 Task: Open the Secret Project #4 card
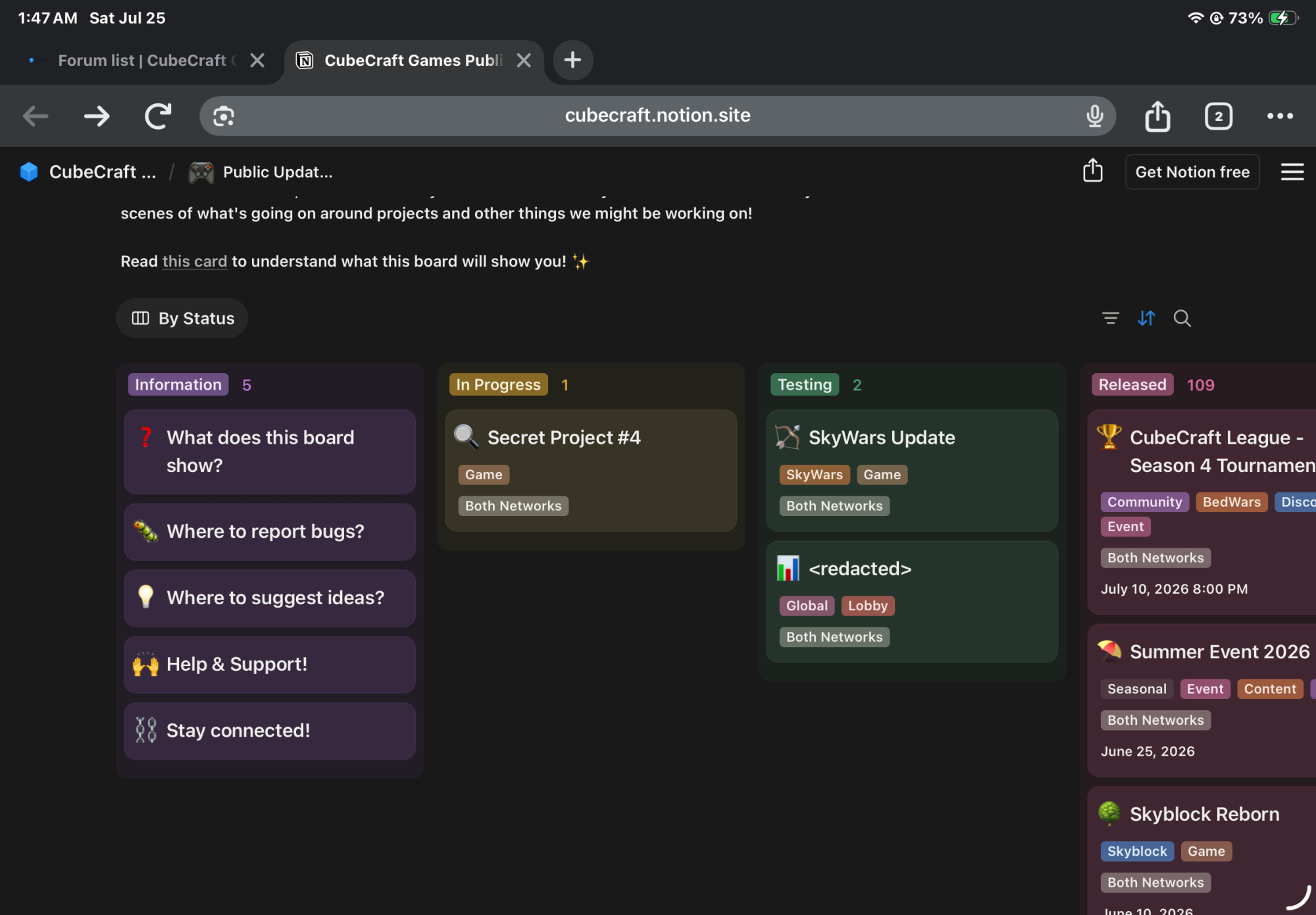pos(591,470)
